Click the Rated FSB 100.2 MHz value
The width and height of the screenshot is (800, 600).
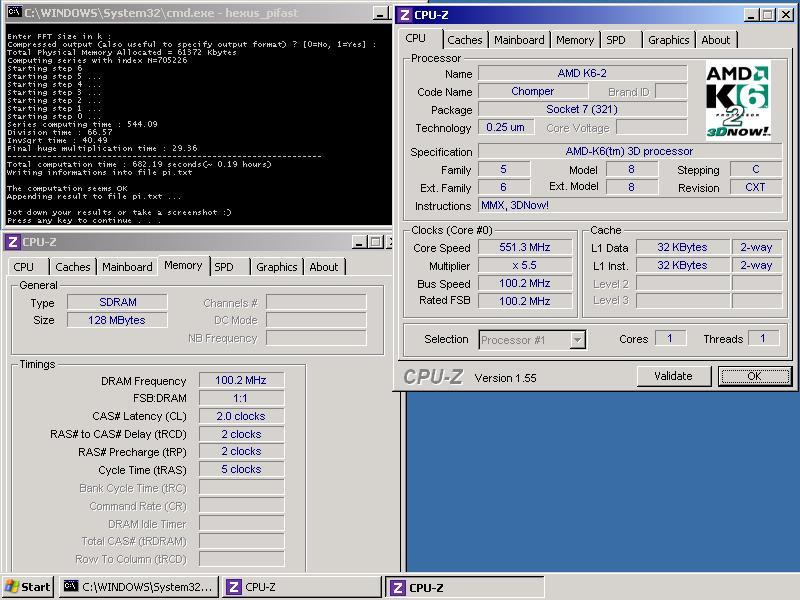coord(525,301)
